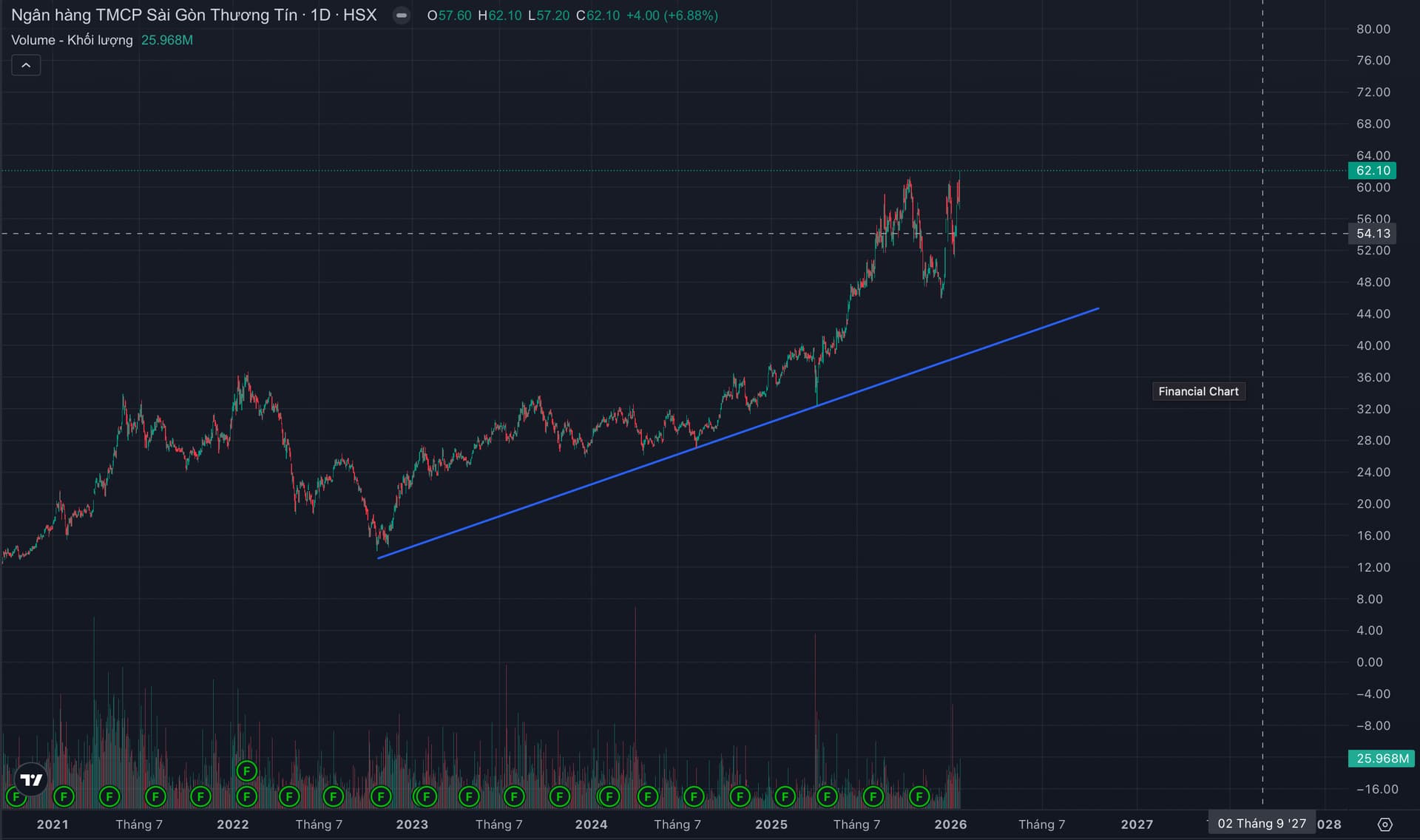
Task: Click the green 25.968M volume axis label
Action: [x=1382, y=759]
